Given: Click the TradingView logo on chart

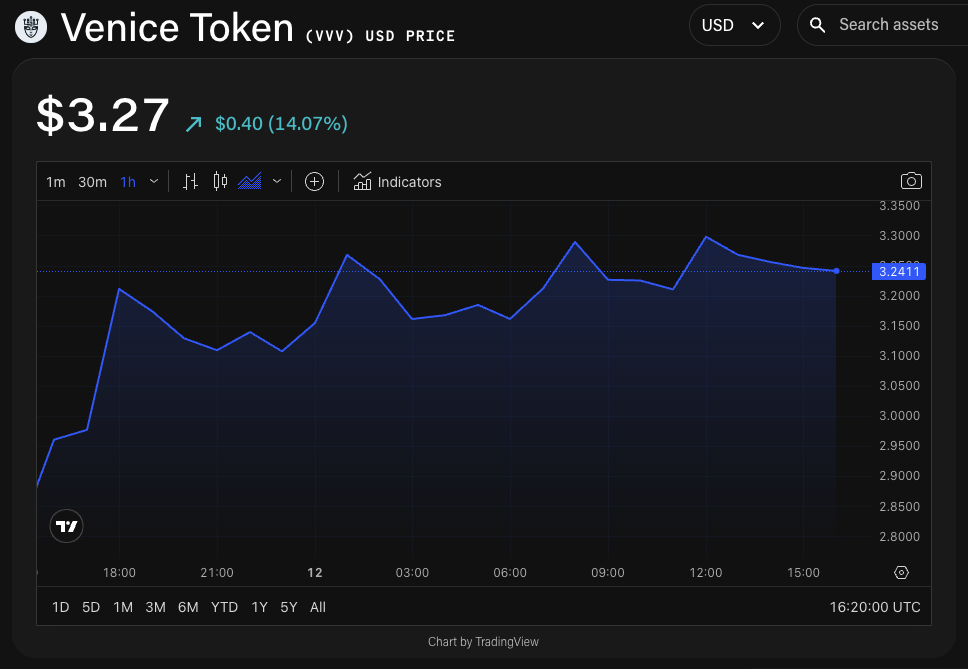Looking at the screenshot, I should [67, 526].
